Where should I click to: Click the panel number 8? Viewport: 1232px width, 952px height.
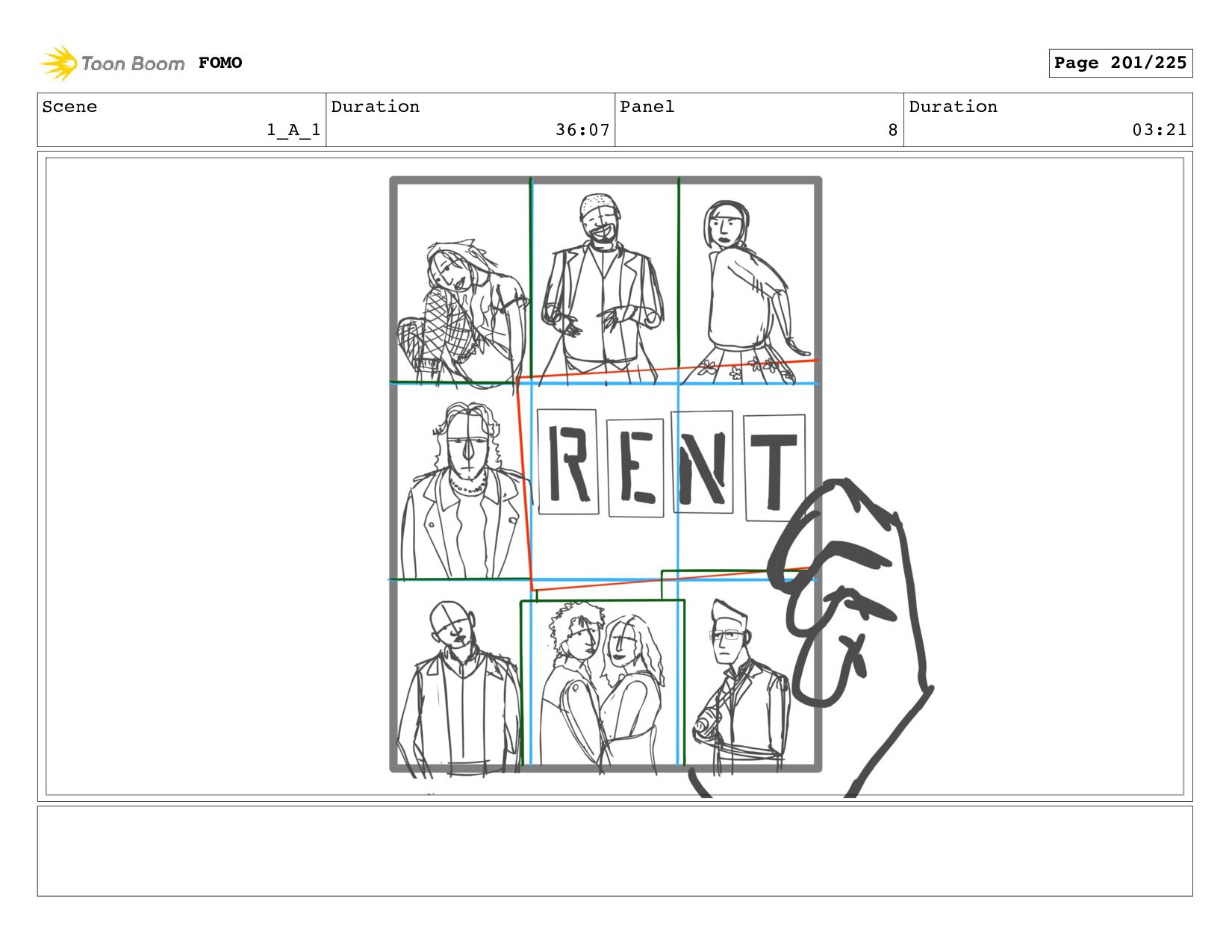pos(892,130)
